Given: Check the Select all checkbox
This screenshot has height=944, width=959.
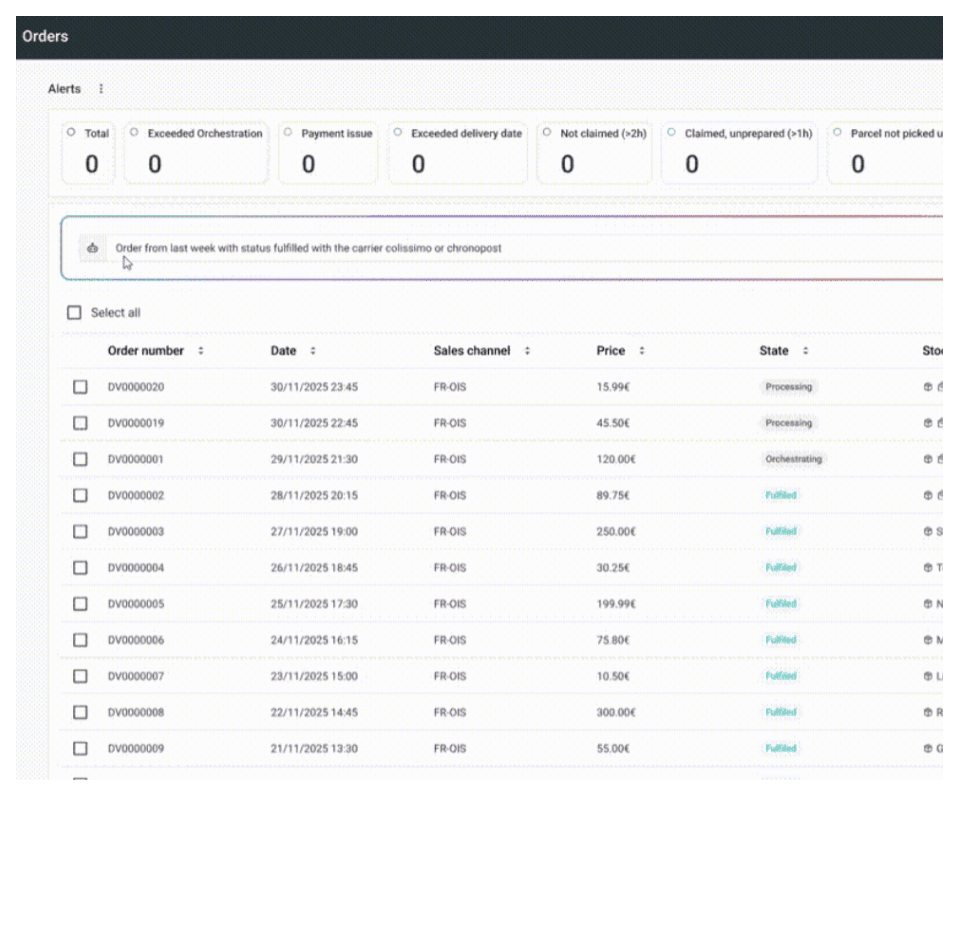Looking at the screenshot, I should [x=74, y=313].
